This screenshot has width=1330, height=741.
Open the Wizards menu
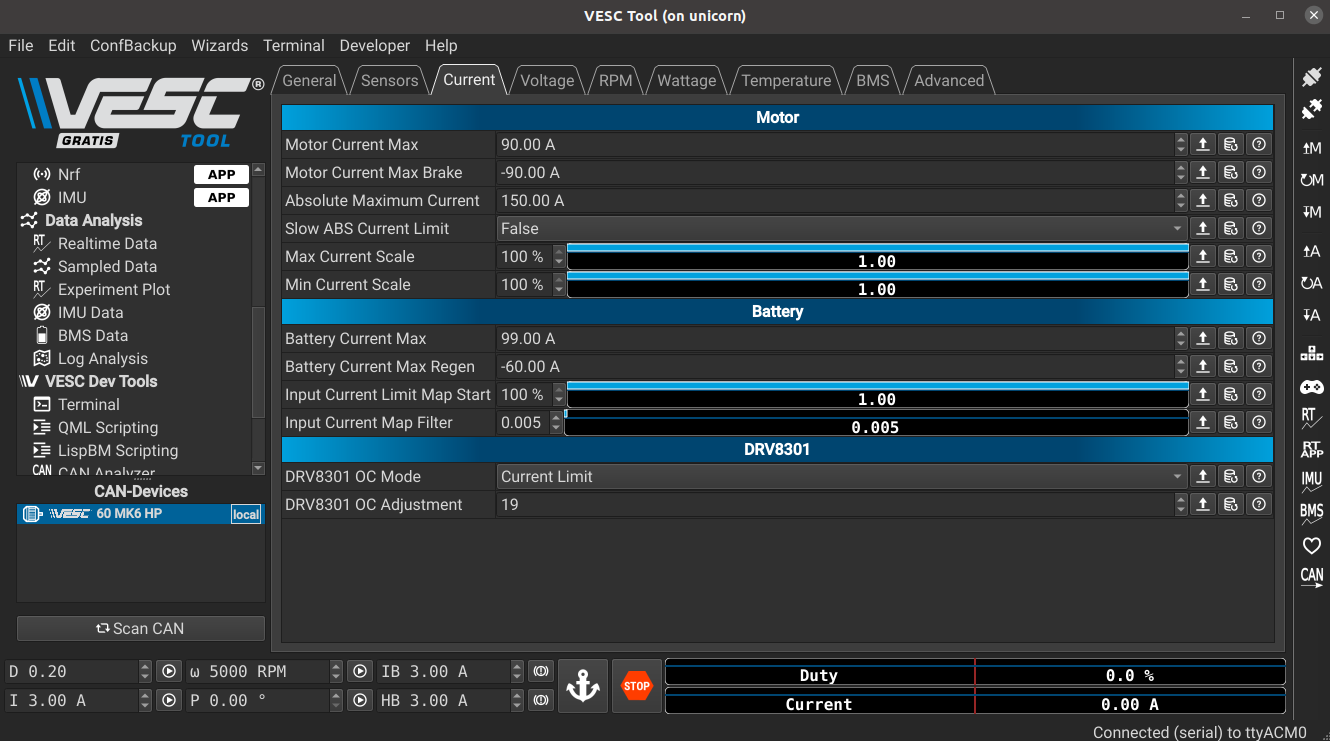(219, 45)
